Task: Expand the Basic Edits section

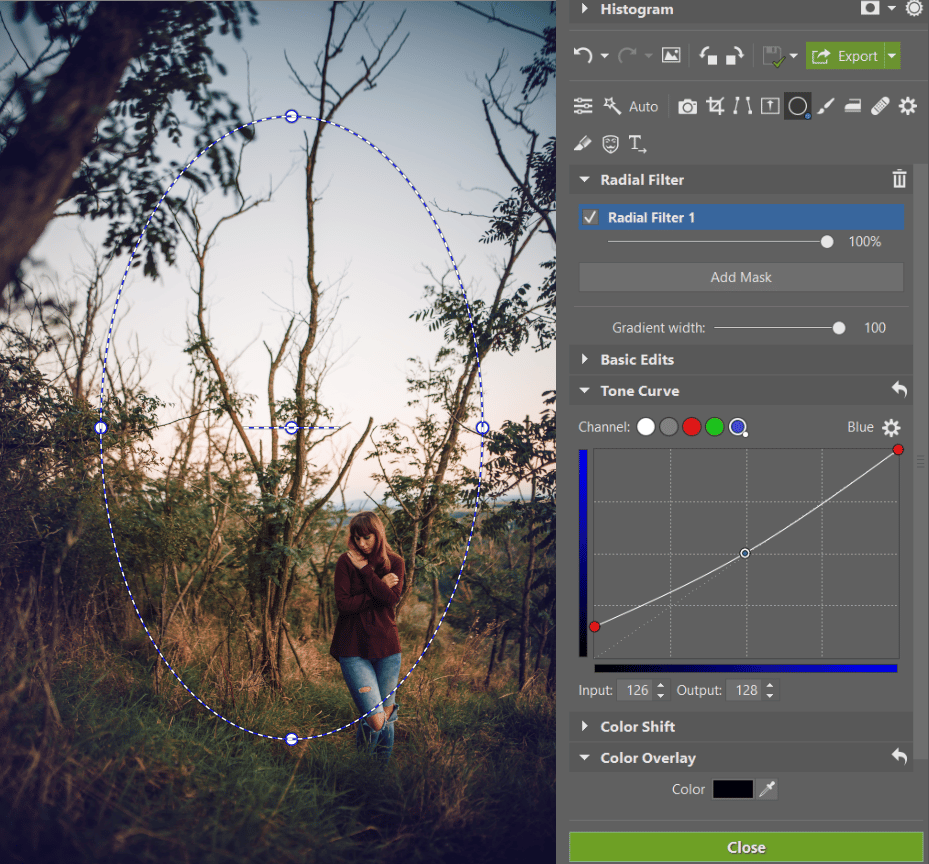Action: pos(584,359)
